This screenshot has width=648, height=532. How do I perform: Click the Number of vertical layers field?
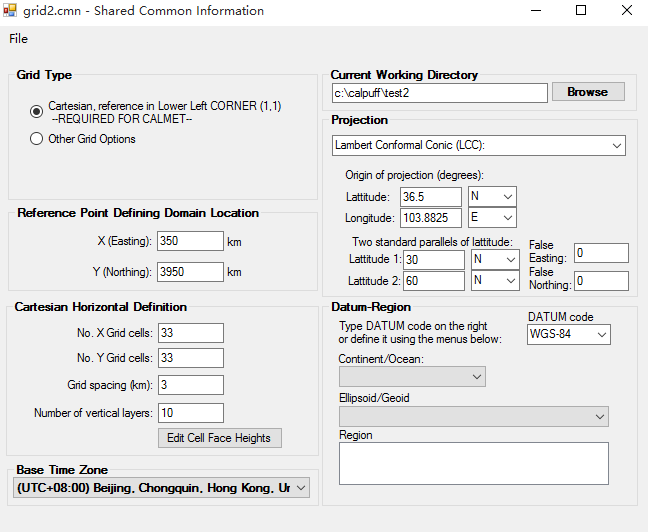[x=190, y=413]
